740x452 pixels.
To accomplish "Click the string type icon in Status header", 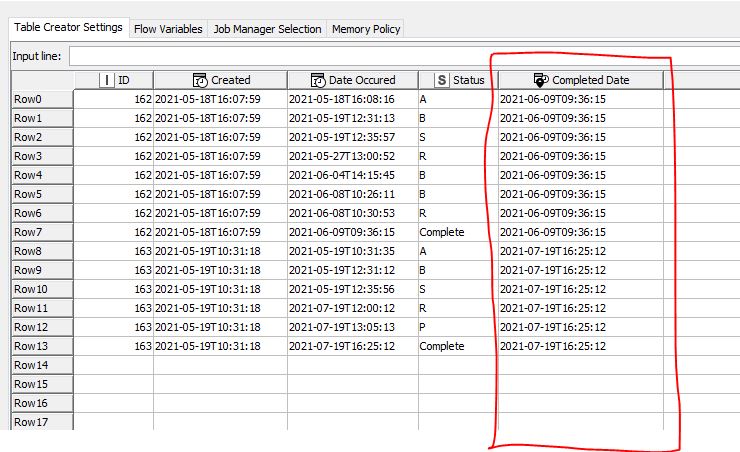I will 441,80.
